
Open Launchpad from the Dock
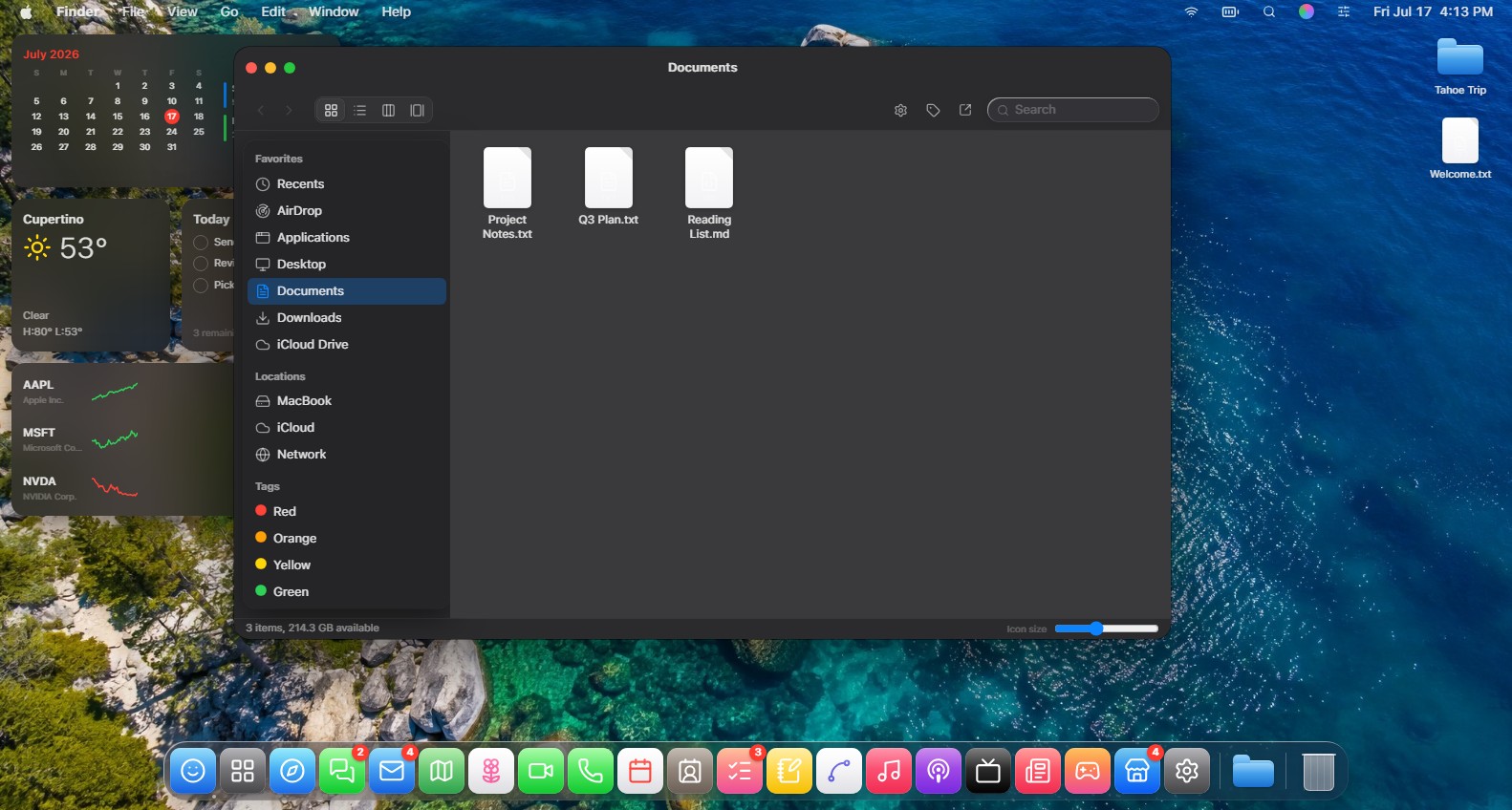[x=243, y=771]
